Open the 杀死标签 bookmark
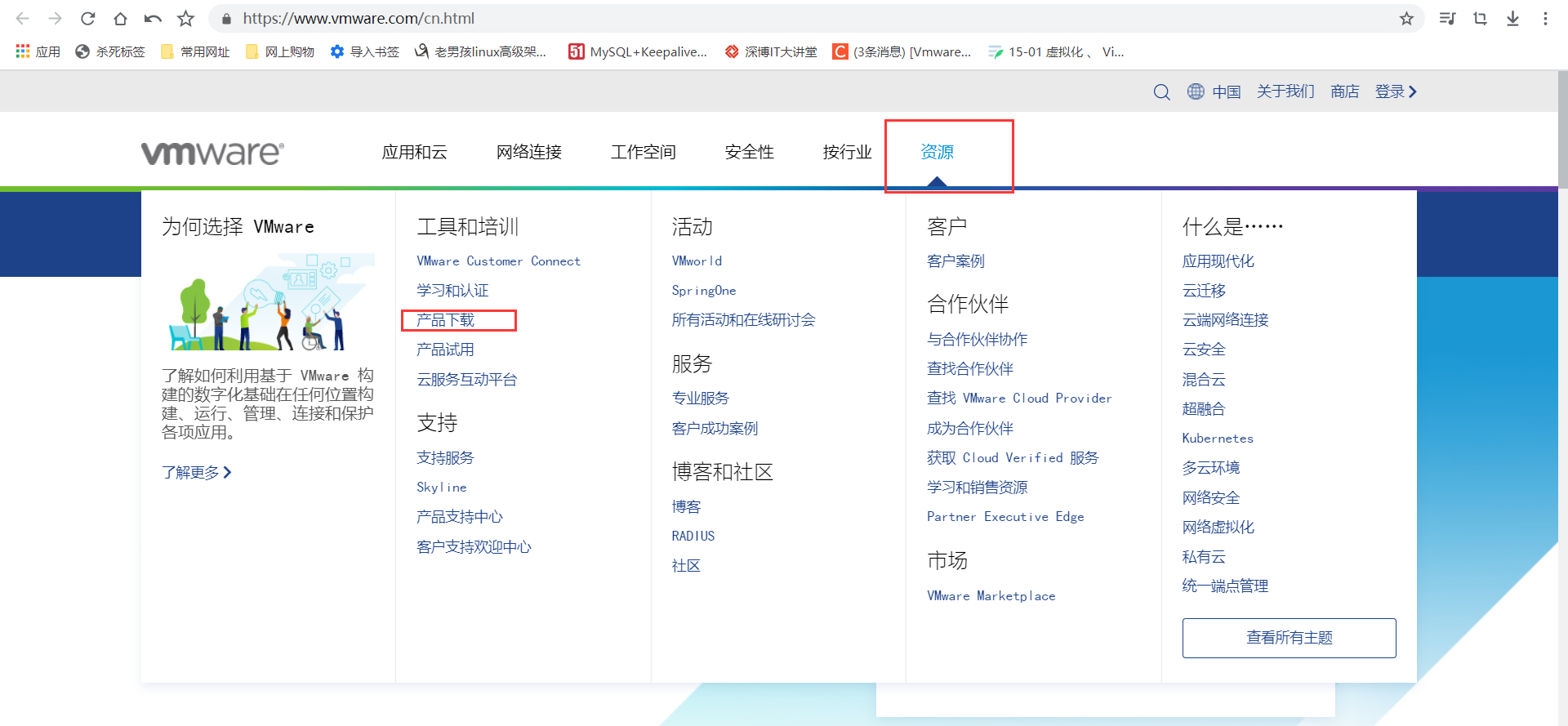 (x=110, y=51)
